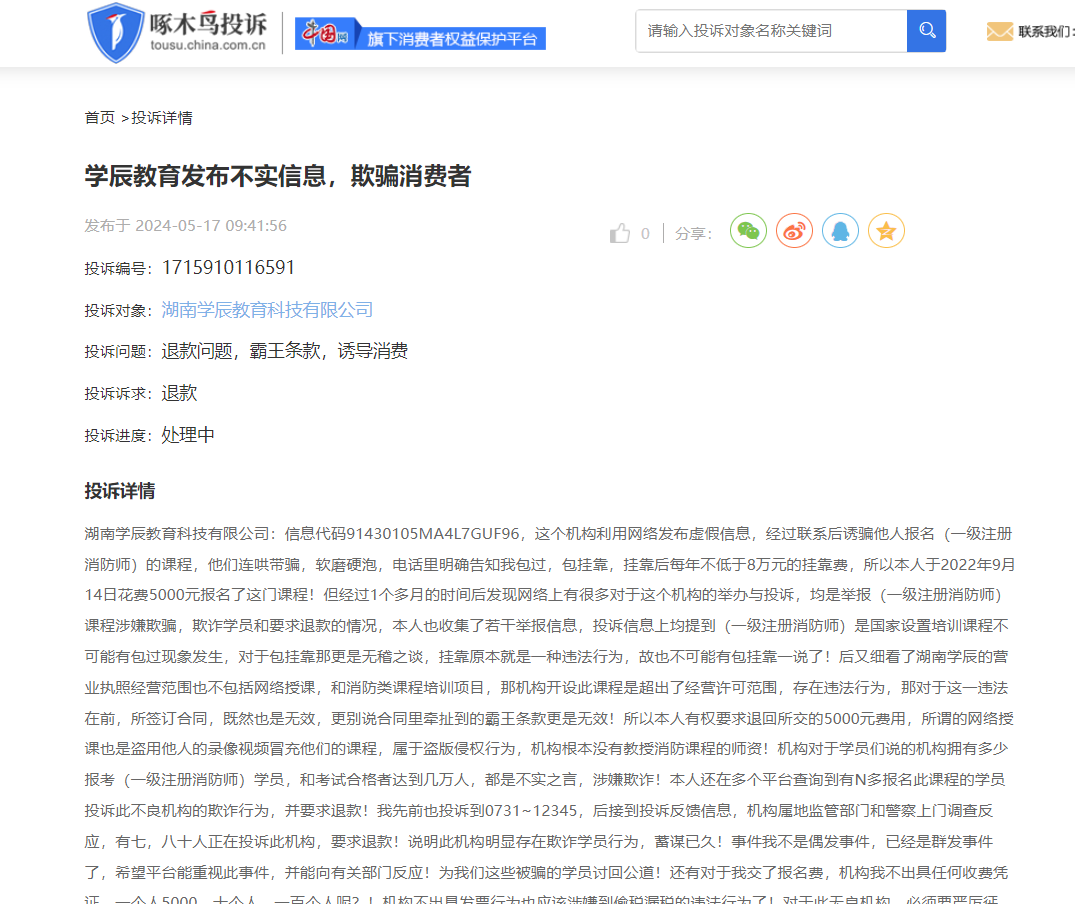
Task: Go to 首页 in the breadcrumb
Action: click(x=99, y=118)
